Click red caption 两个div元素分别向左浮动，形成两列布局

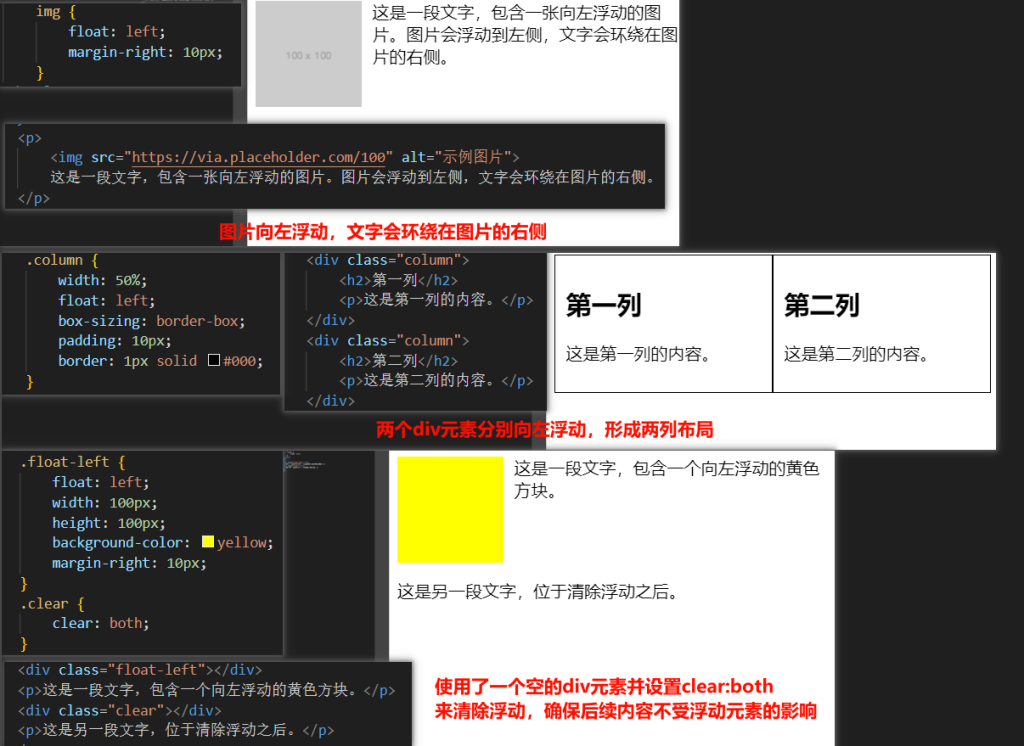(544, 430)
